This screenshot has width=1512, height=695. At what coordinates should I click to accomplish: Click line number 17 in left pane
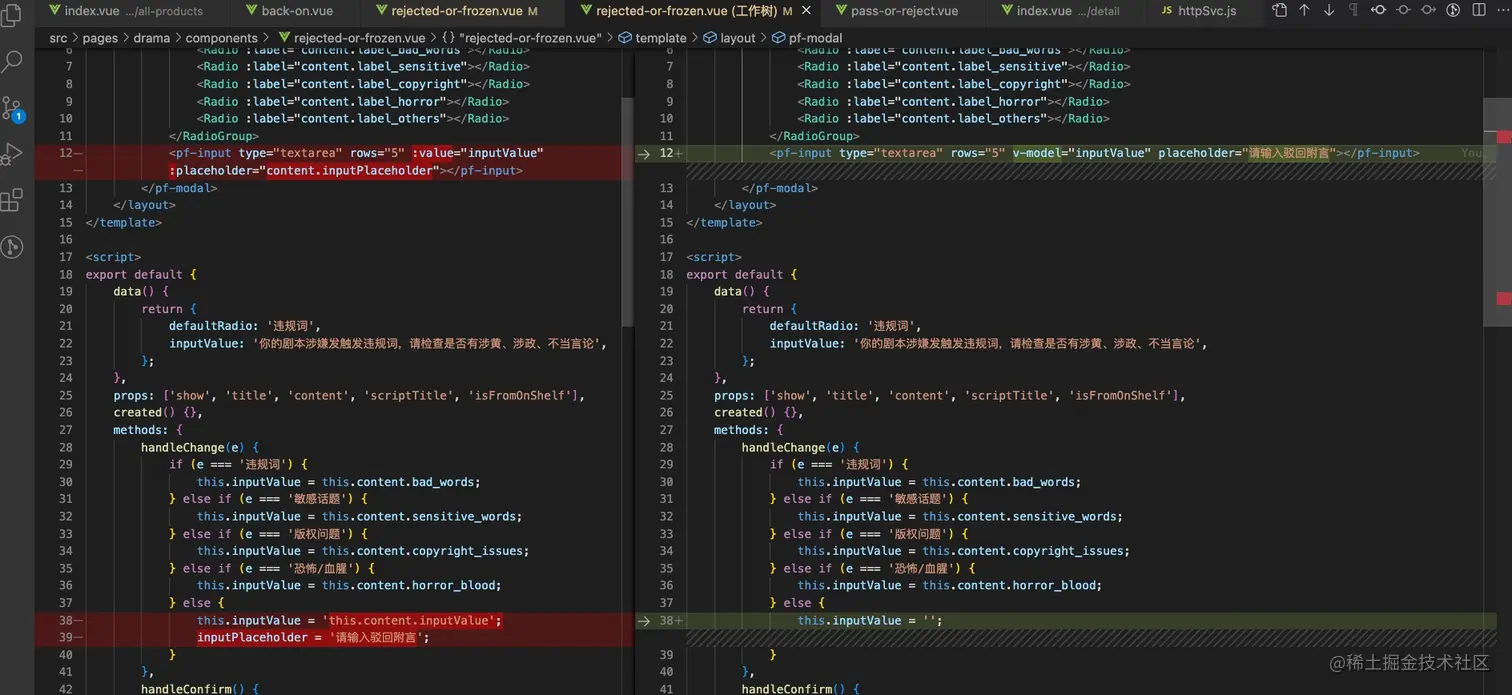pos(65,257)
